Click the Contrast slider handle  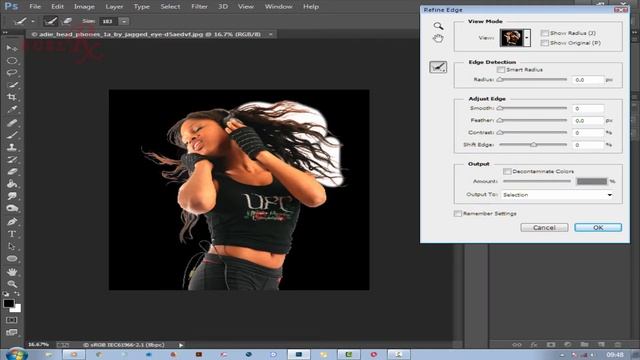[x=500, y=132]
